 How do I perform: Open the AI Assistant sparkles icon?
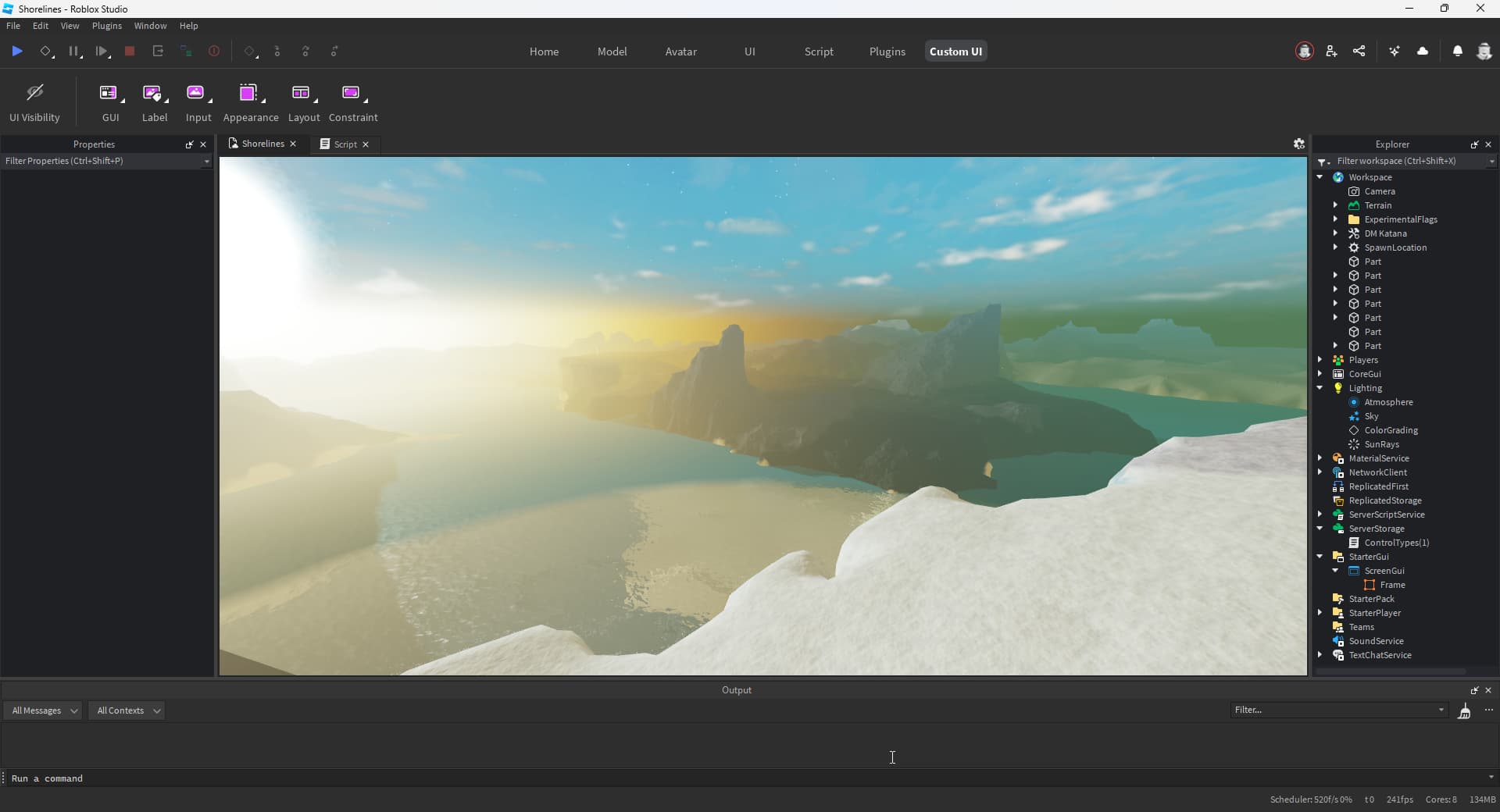click(1395, 51)
